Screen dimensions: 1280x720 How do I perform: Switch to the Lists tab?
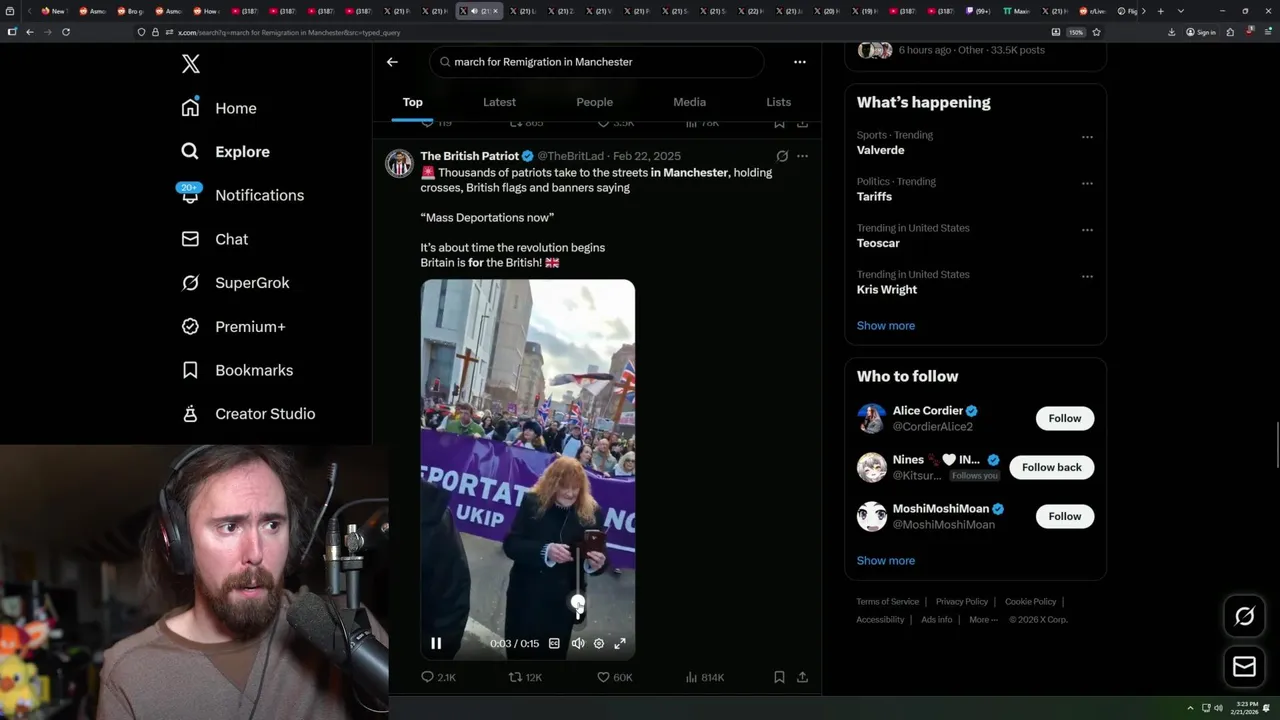point(778,102)
